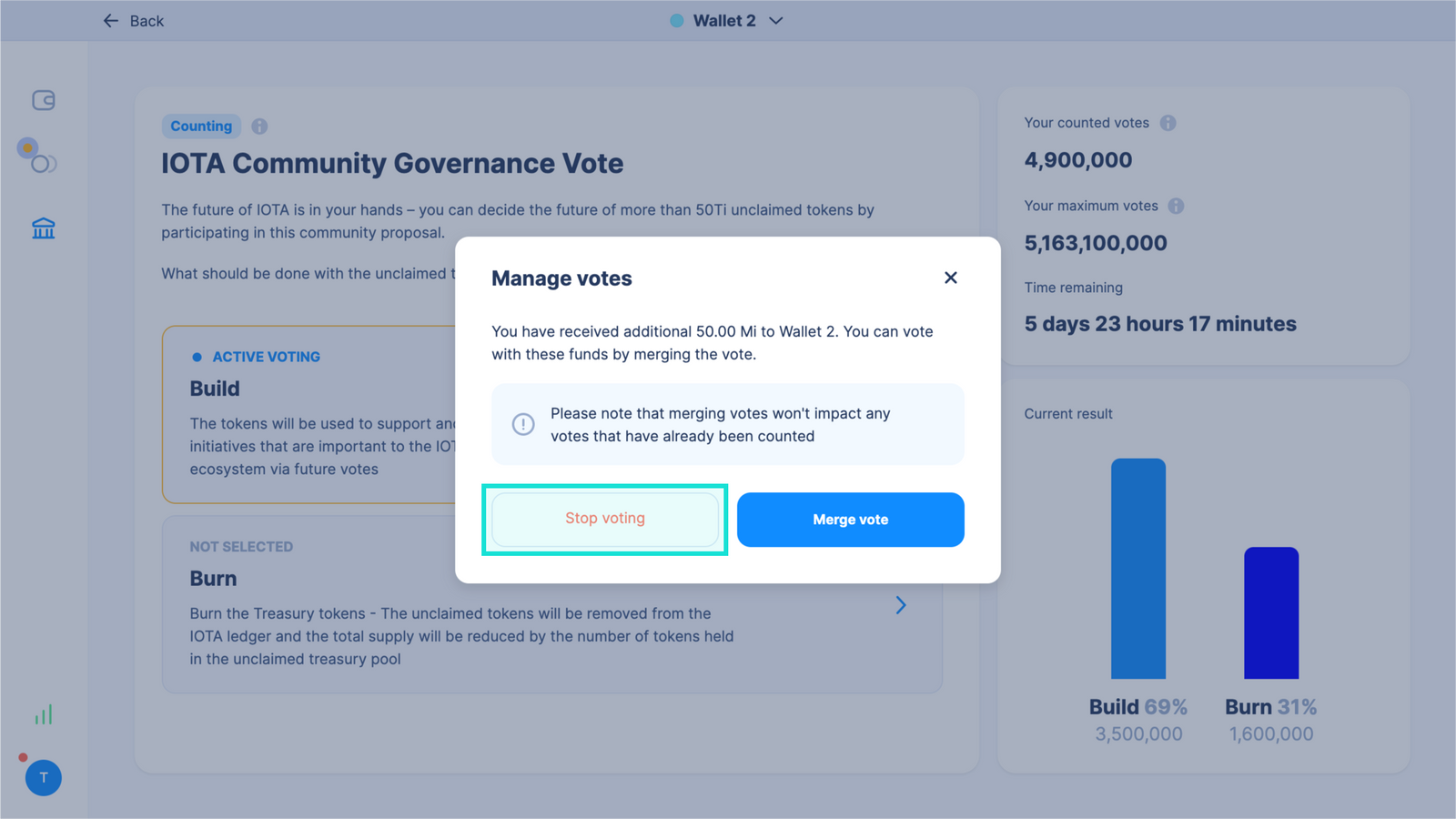Image resolution: width=1456 pixels, height=819 pixels.
Task: Click the warning icon in note box
Action: click(x=523, y=424)
